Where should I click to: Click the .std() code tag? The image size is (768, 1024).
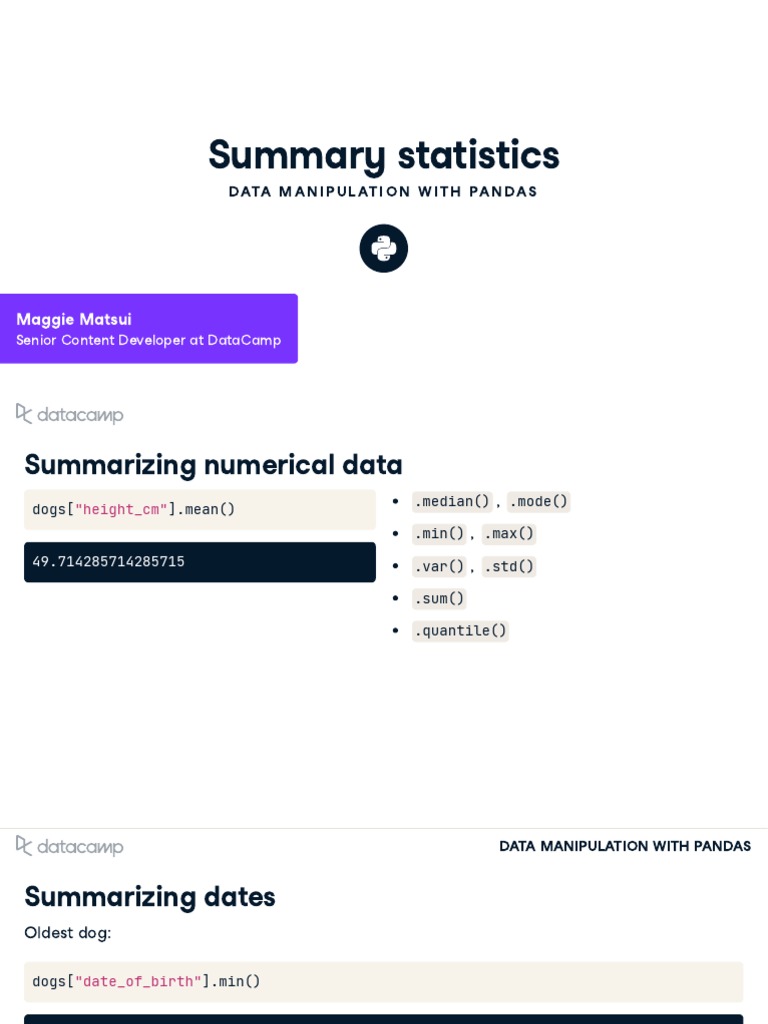click(509, 566)
